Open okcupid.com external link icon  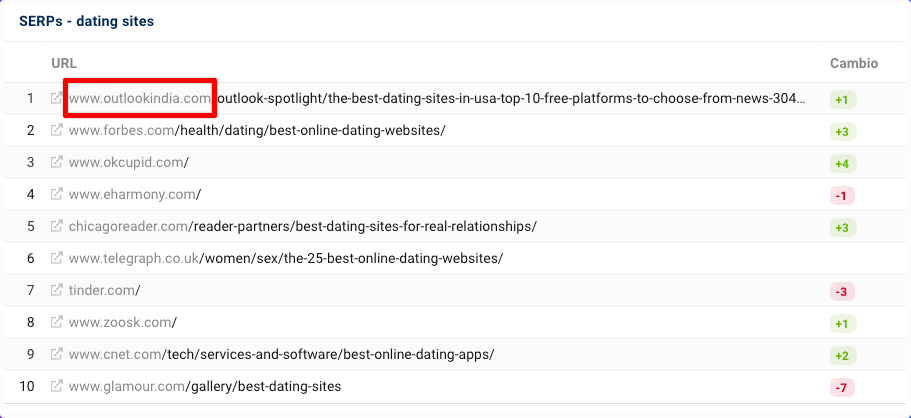click(x=57, y=162)
